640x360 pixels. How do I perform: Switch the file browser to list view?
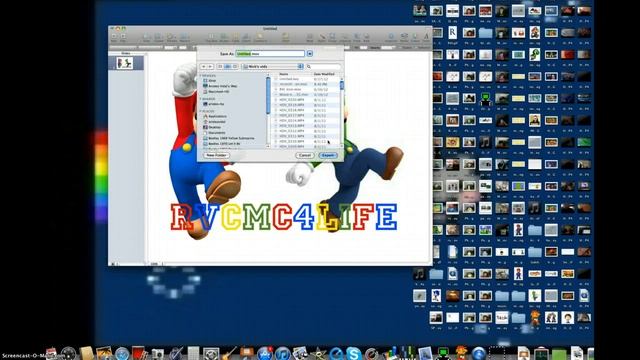[228, 66]
